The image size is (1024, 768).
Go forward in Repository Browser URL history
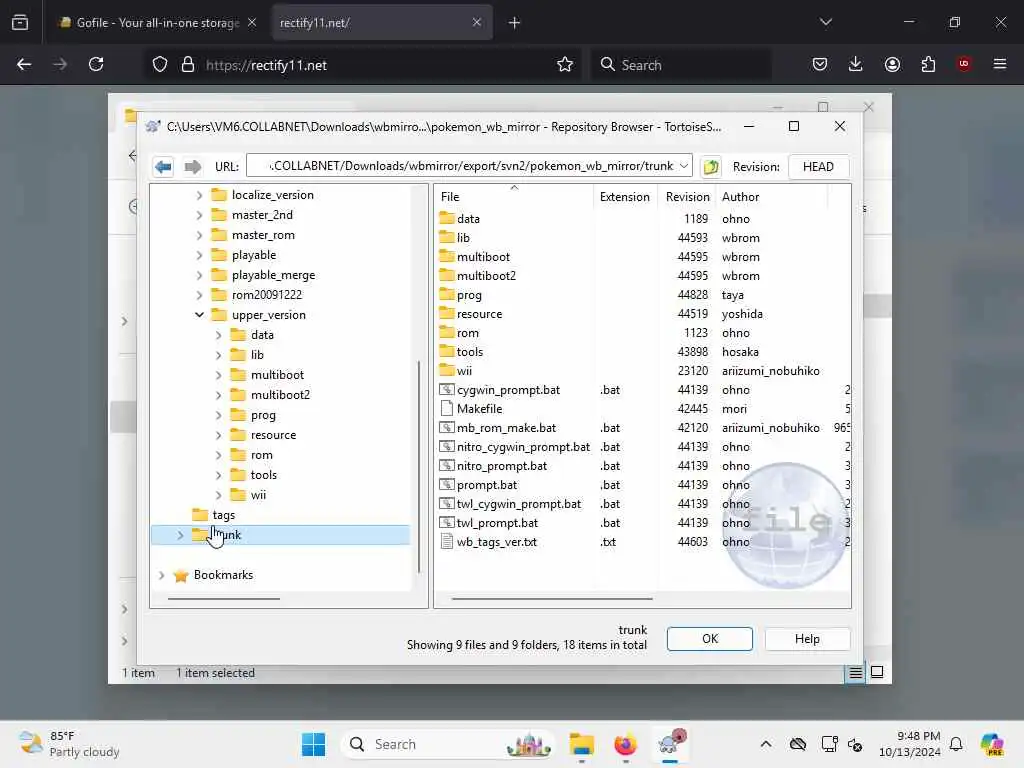pyautogui.click(x=193, y=167)
